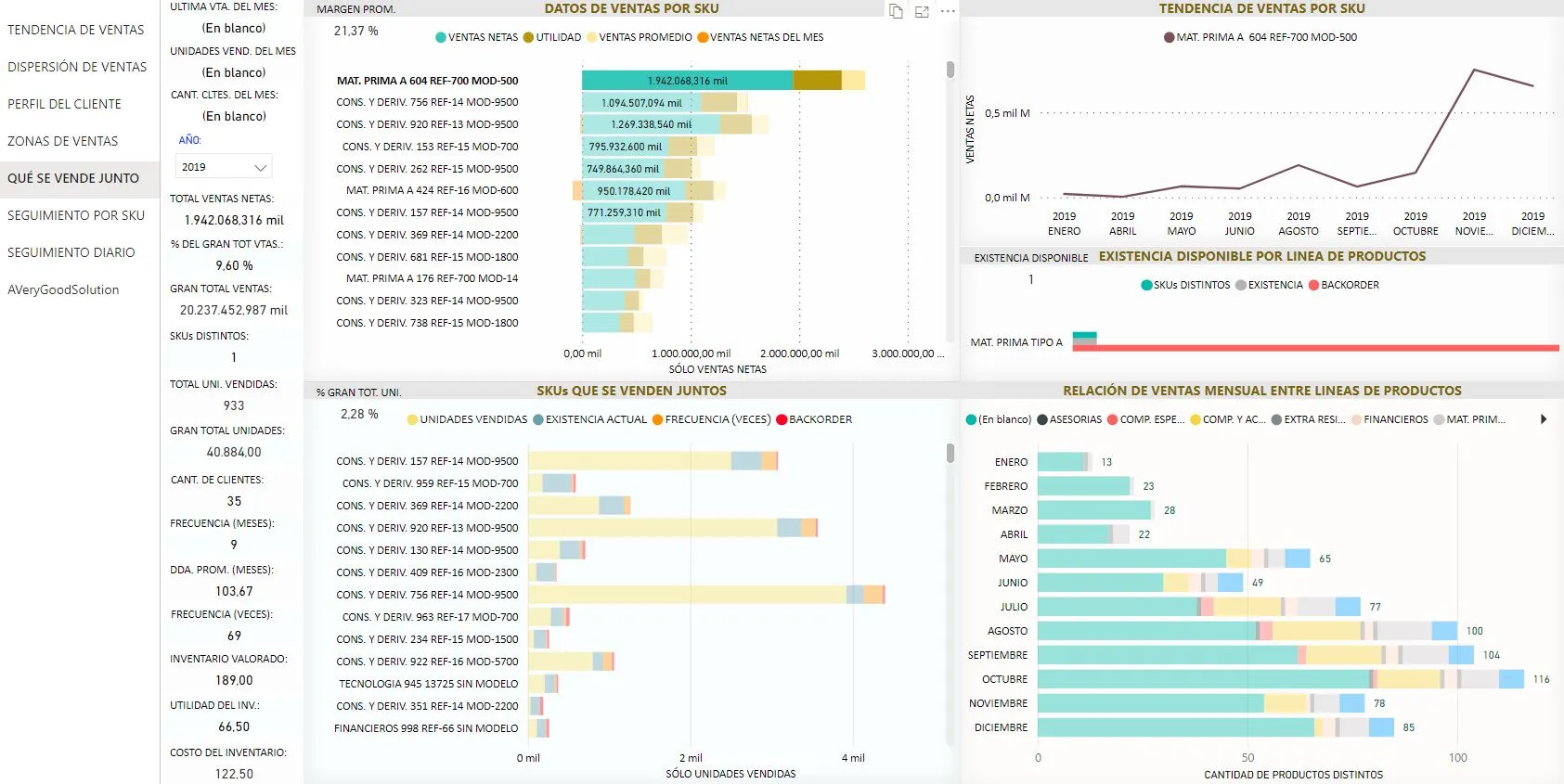1564x784 pixels.
Task: Click % GRAN TOT. UNI. value 2,28 %
Action: (359, 414)
